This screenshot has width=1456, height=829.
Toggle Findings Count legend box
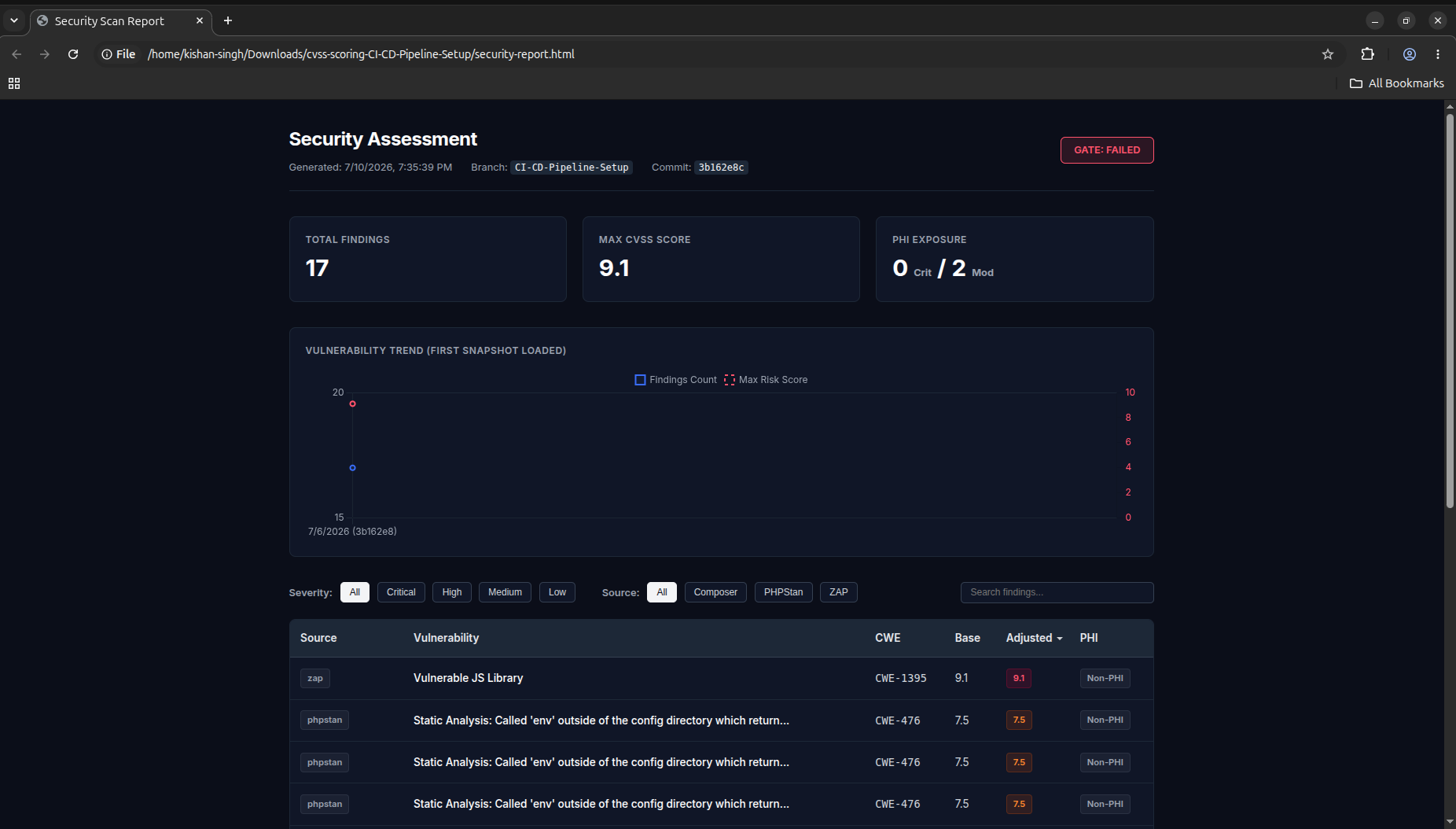pos(640,380)
